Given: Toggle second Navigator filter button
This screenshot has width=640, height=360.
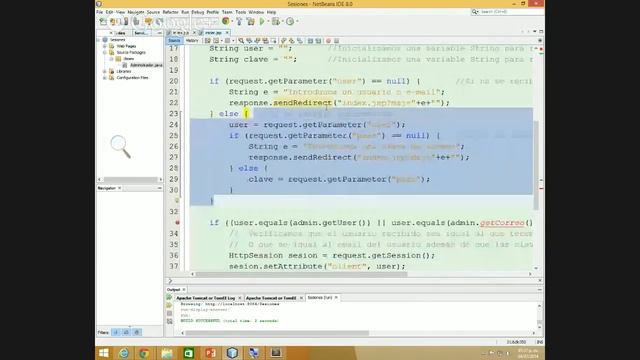Looking at the screenshot, I should [126, 332].
